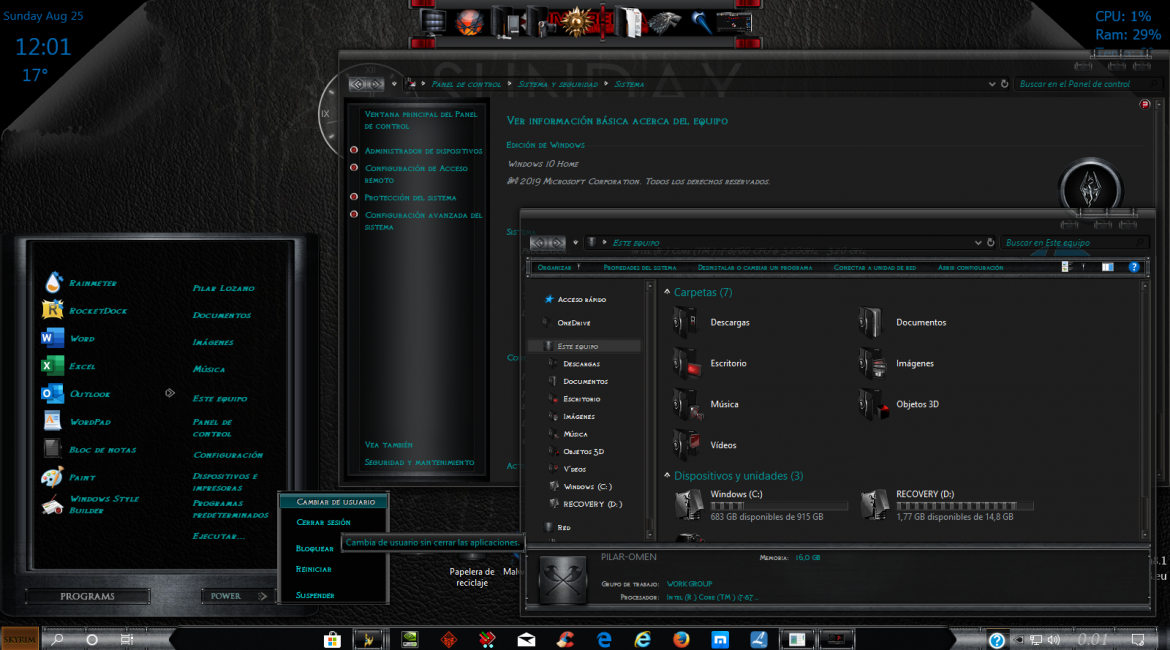This screenshot has width=1170, height=650.
Task: Open Task View on the taskbar
Action: pyautogui.click(x=127, y=640)
